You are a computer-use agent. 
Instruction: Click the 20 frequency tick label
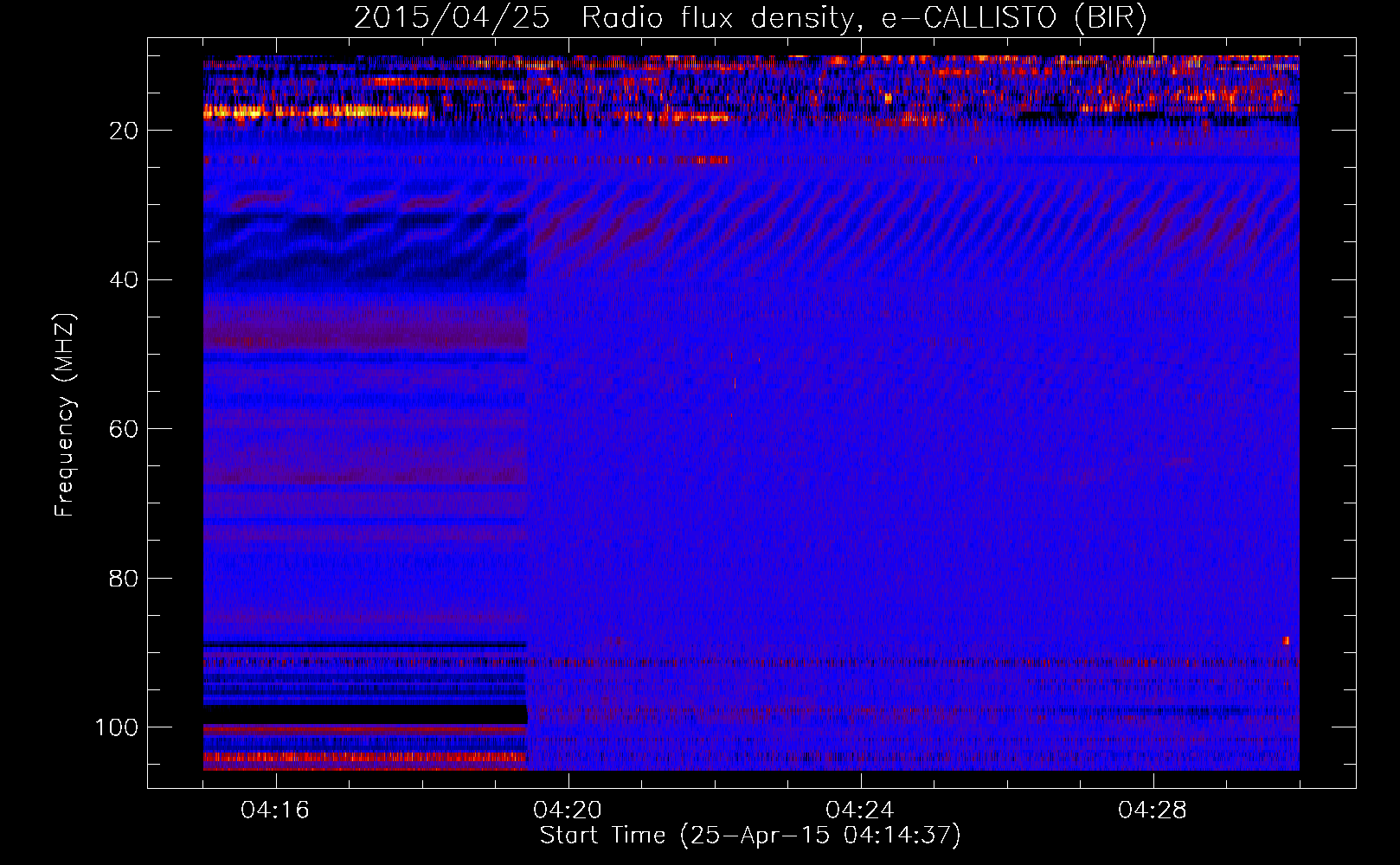point(124,131)
